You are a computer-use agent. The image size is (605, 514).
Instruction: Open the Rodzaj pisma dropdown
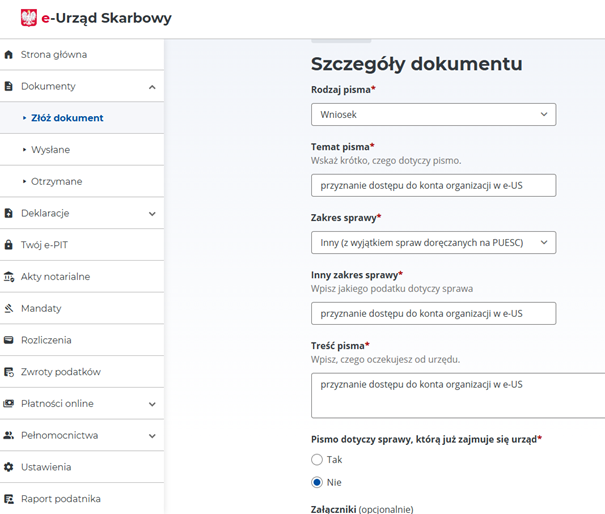click(x=433, y=115)
